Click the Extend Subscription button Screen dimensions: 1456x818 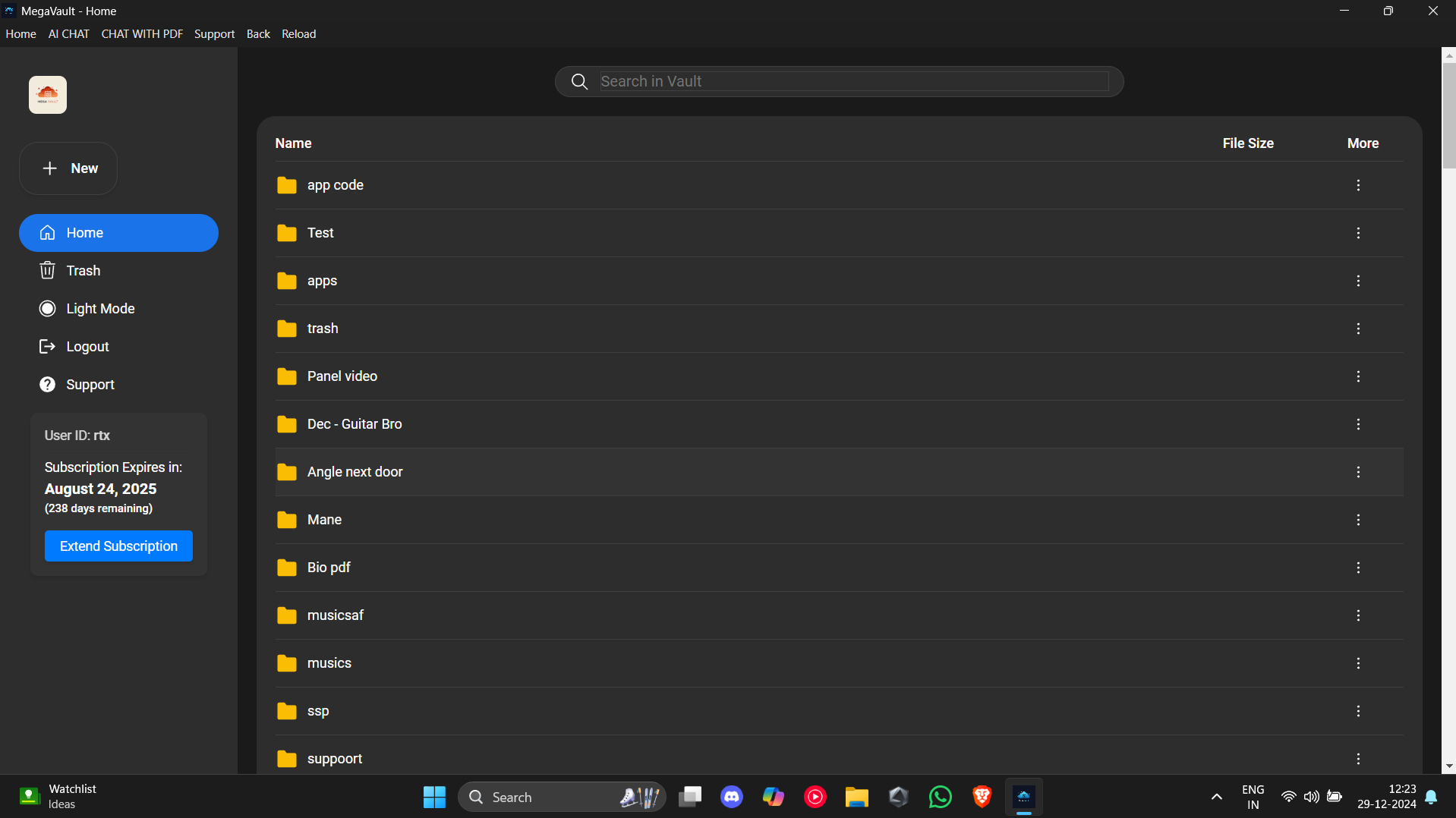(x=118, y=546)
